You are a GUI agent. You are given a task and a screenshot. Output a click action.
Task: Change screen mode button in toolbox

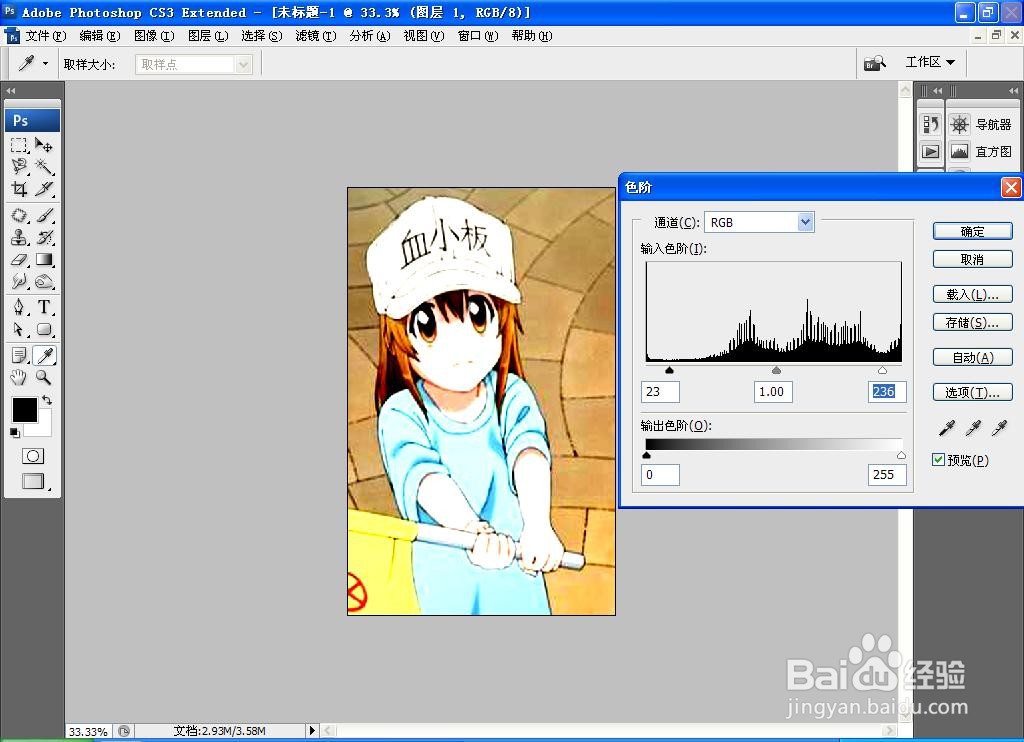click(33, 481)
